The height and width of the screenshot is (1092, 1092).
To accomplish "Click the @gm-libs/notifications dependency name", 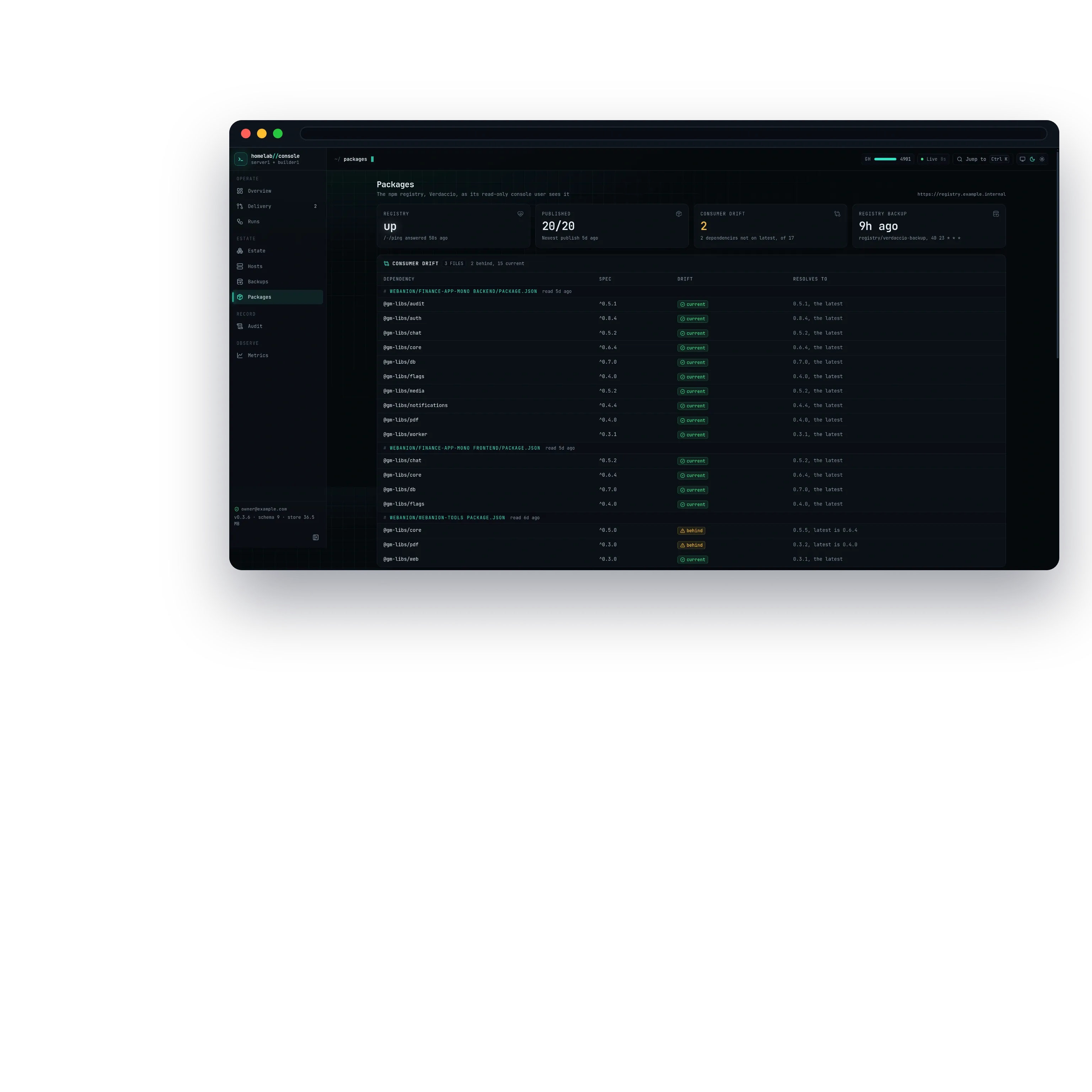I will [416, 405].
